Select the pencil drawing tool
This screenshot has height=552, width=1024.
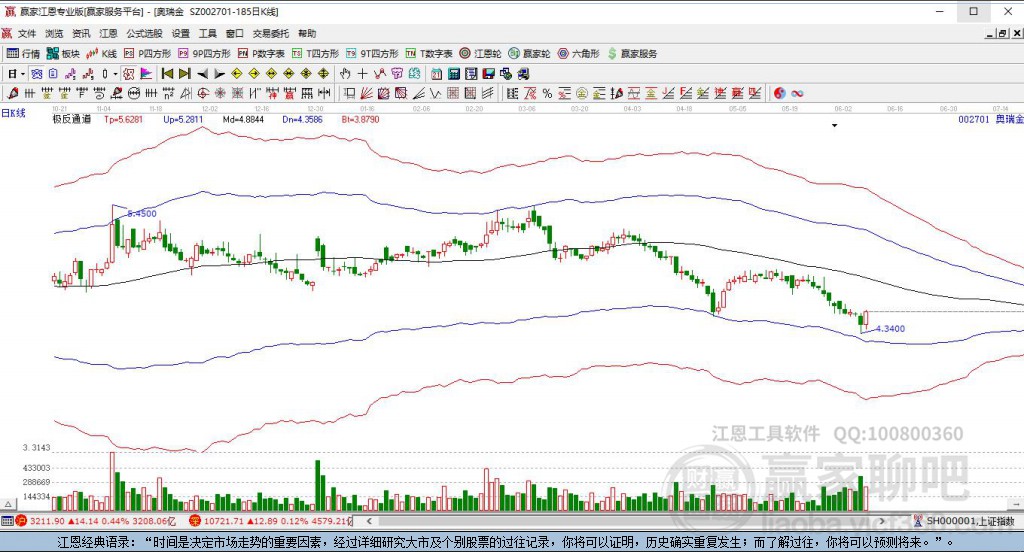[12, 93]
